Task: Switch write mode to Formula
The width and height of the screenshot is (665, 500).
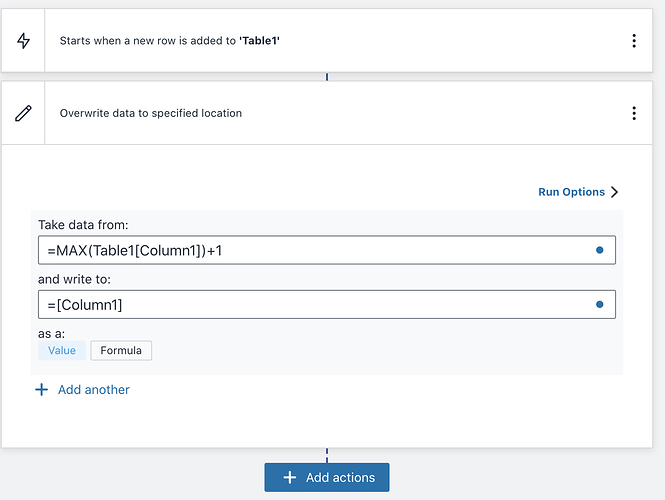Action: tap(121, 351)
